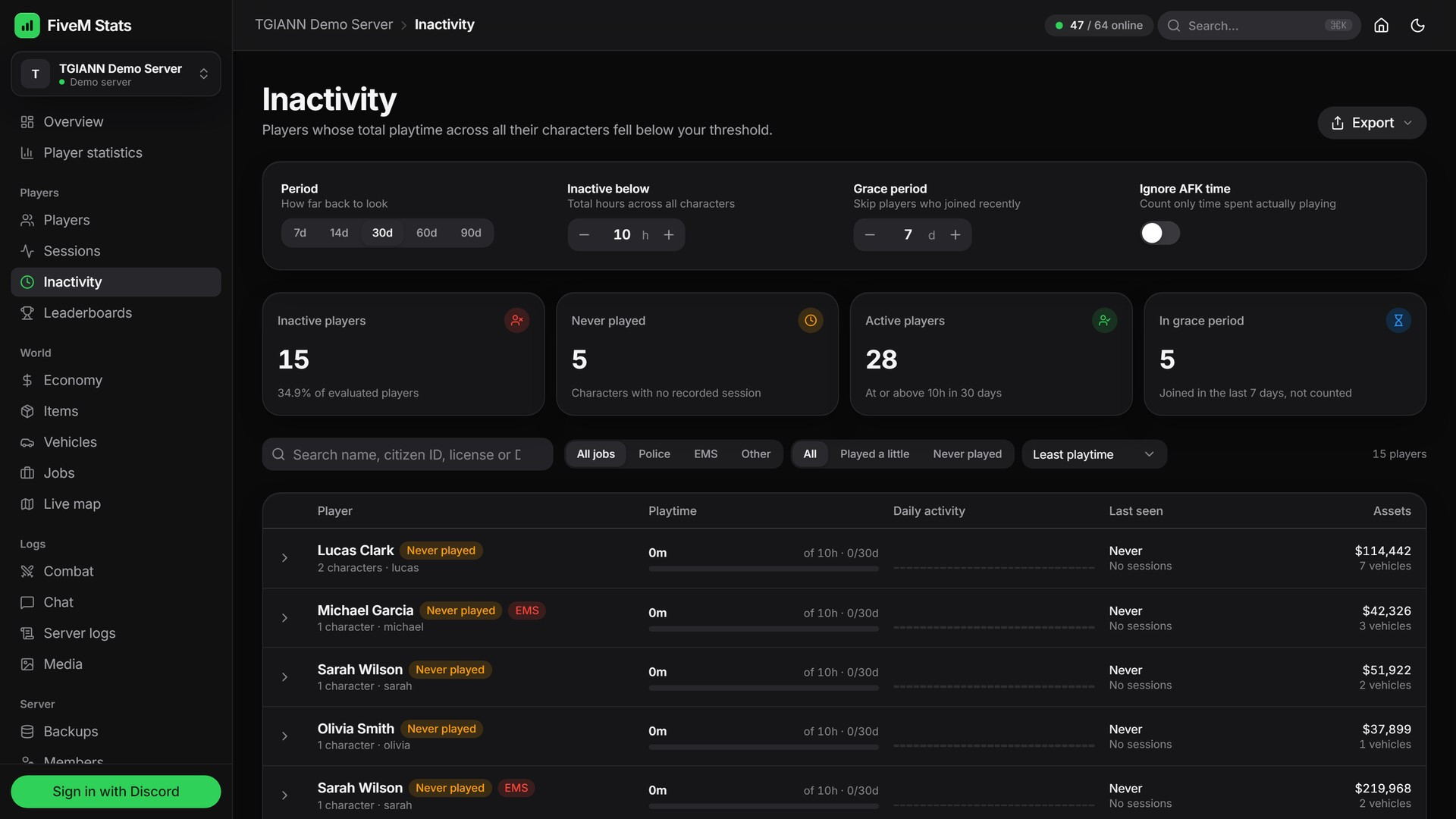Expand the Michael Garcia row
Image resolution: width=1456 pixels, height=819 pixels.
pyautogui.click(x=284, y=618)
